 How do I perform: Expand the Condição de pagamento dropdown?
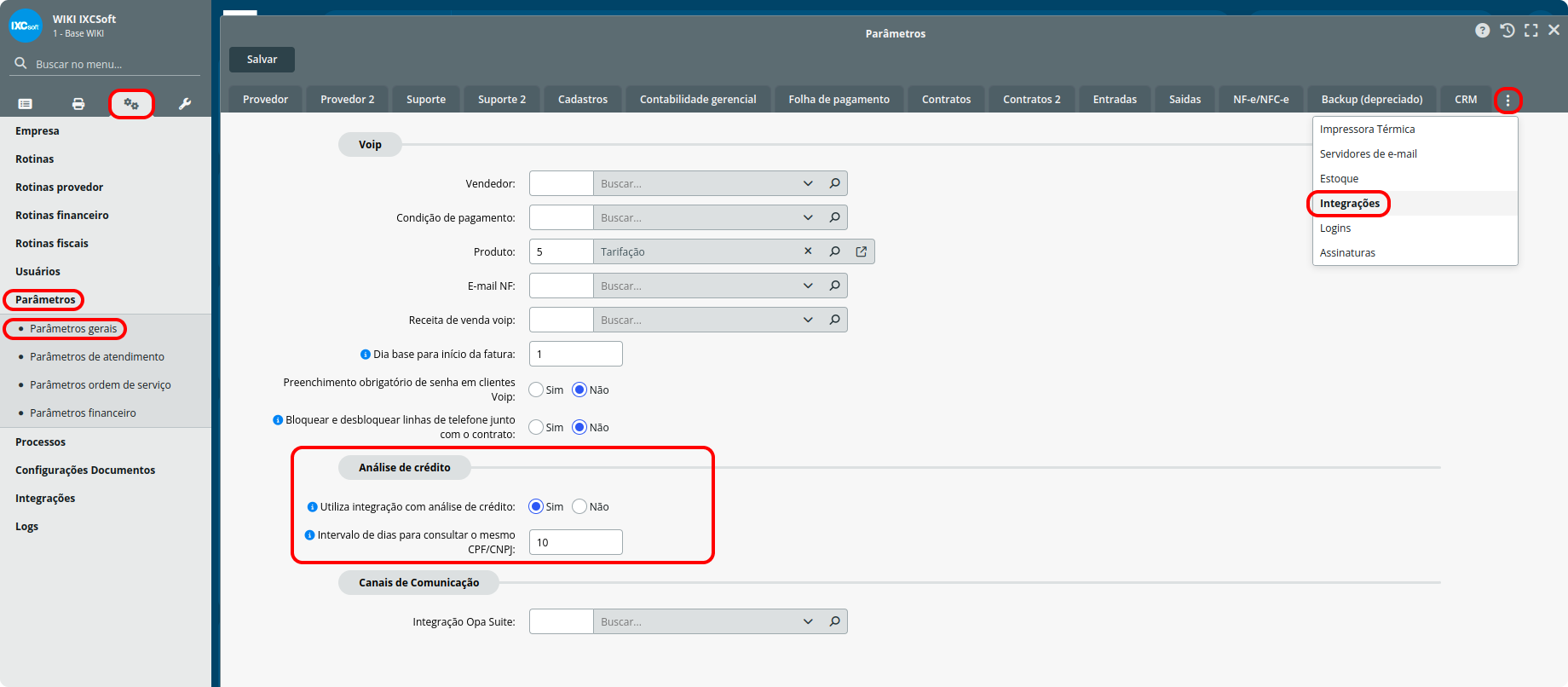pyautogui.click(x=808, y=217)
